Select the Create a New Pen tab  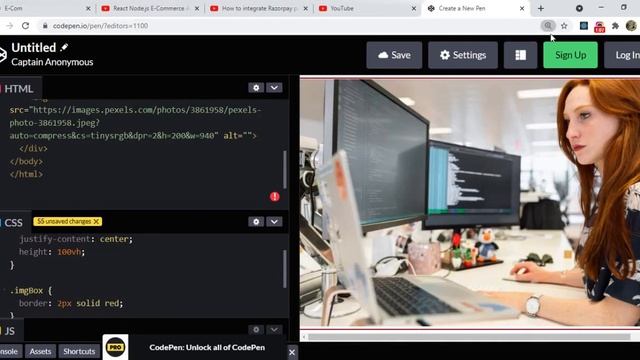(x=476, y=8)
